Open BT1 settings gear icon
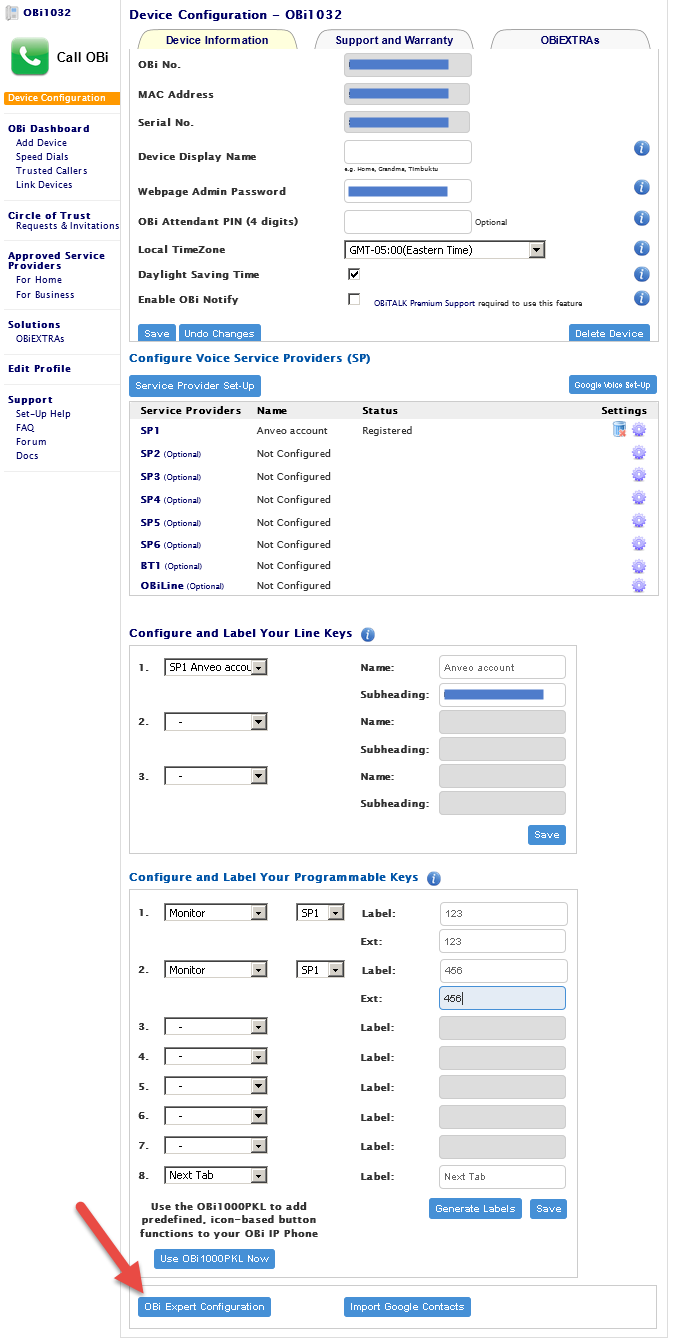This screenshot has width=673, height=1338. click(x=639, y=566)
